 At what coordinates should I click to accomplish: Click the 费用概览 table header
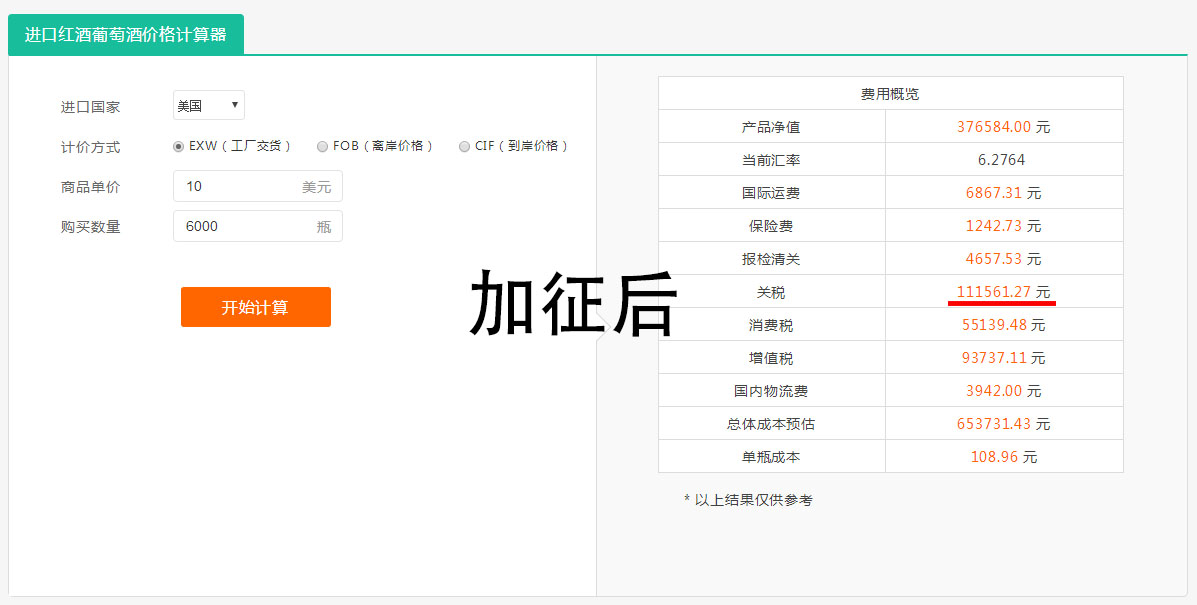[x=890, y=94]
